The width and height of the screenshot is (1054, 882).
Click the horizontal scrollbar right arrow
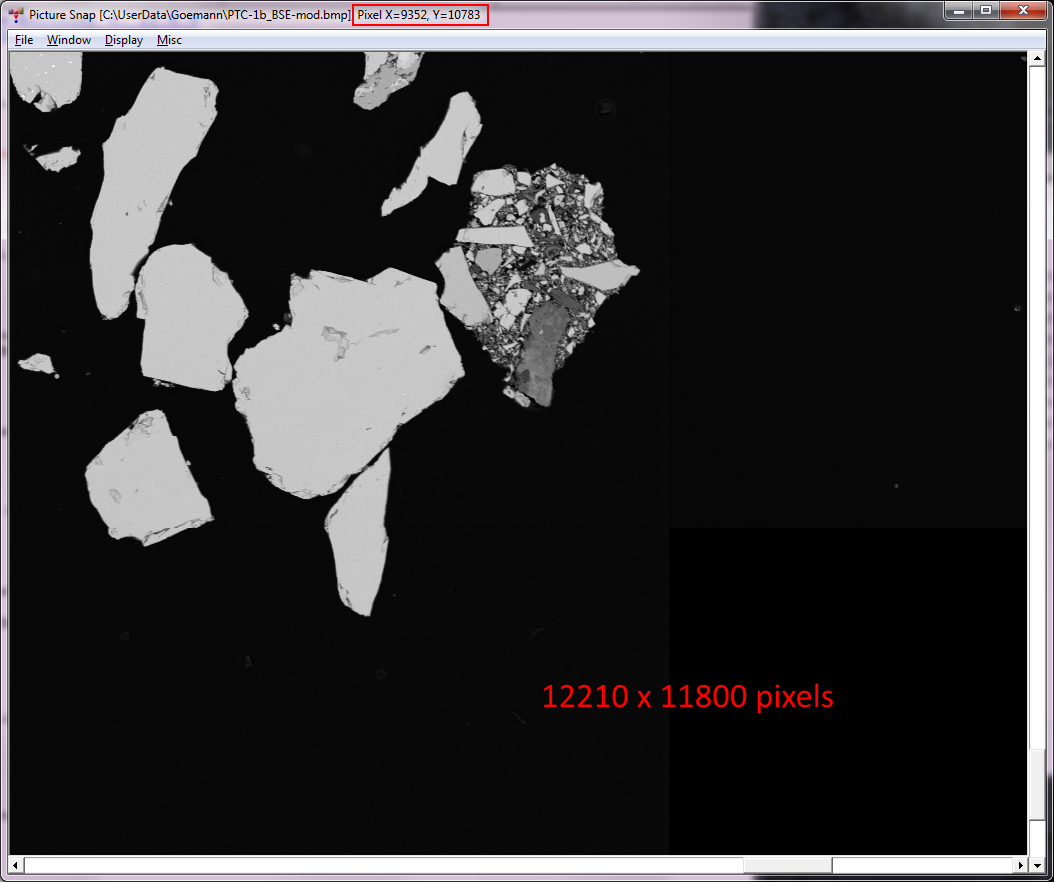click(x=1020, y=864)
